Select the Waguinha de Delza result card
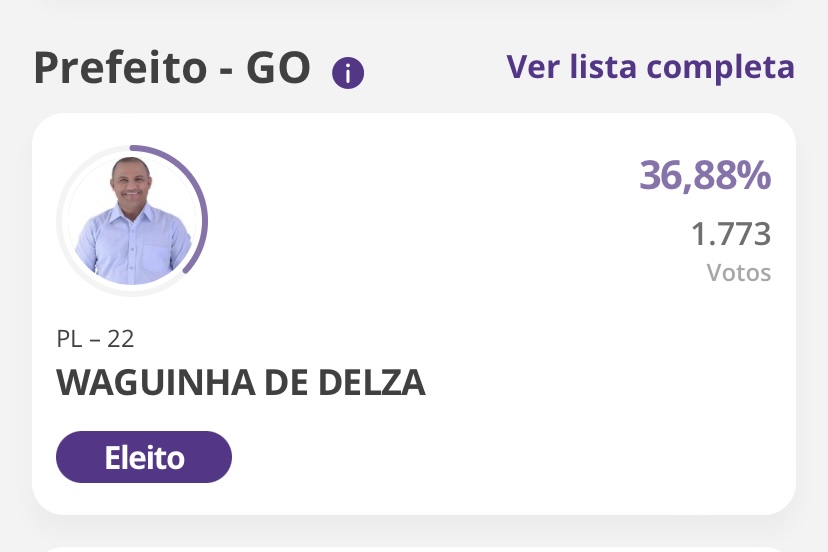Screen dimensions: 828x552 414,314
